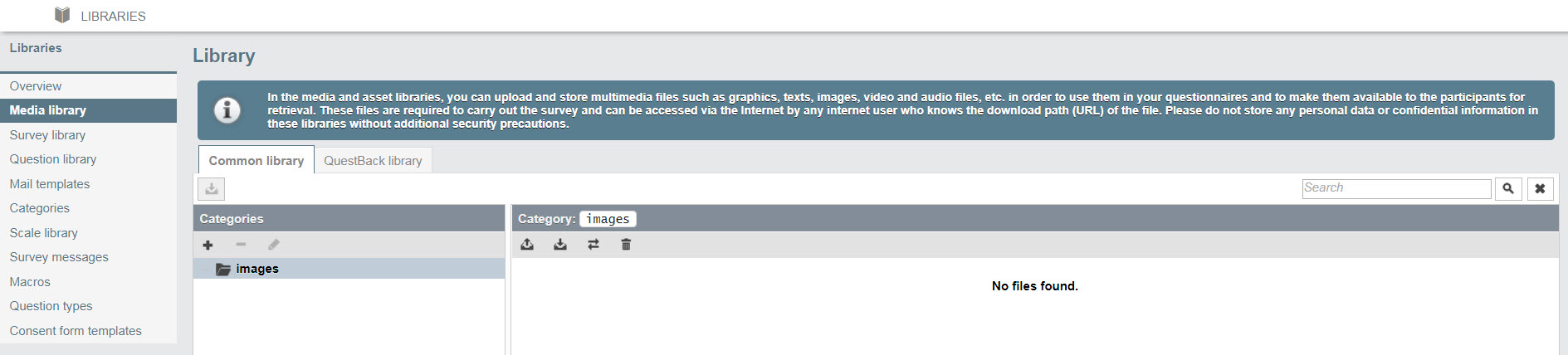Screen dimensions: 1568x355
Task: Click into the Search input field
Action: 1396,188
